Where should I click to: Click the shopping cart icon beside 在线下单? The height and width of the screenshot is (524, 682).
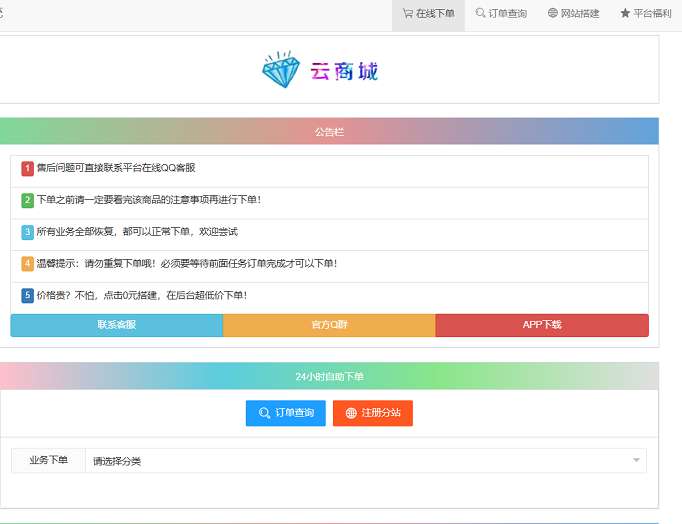pos(408,14)
